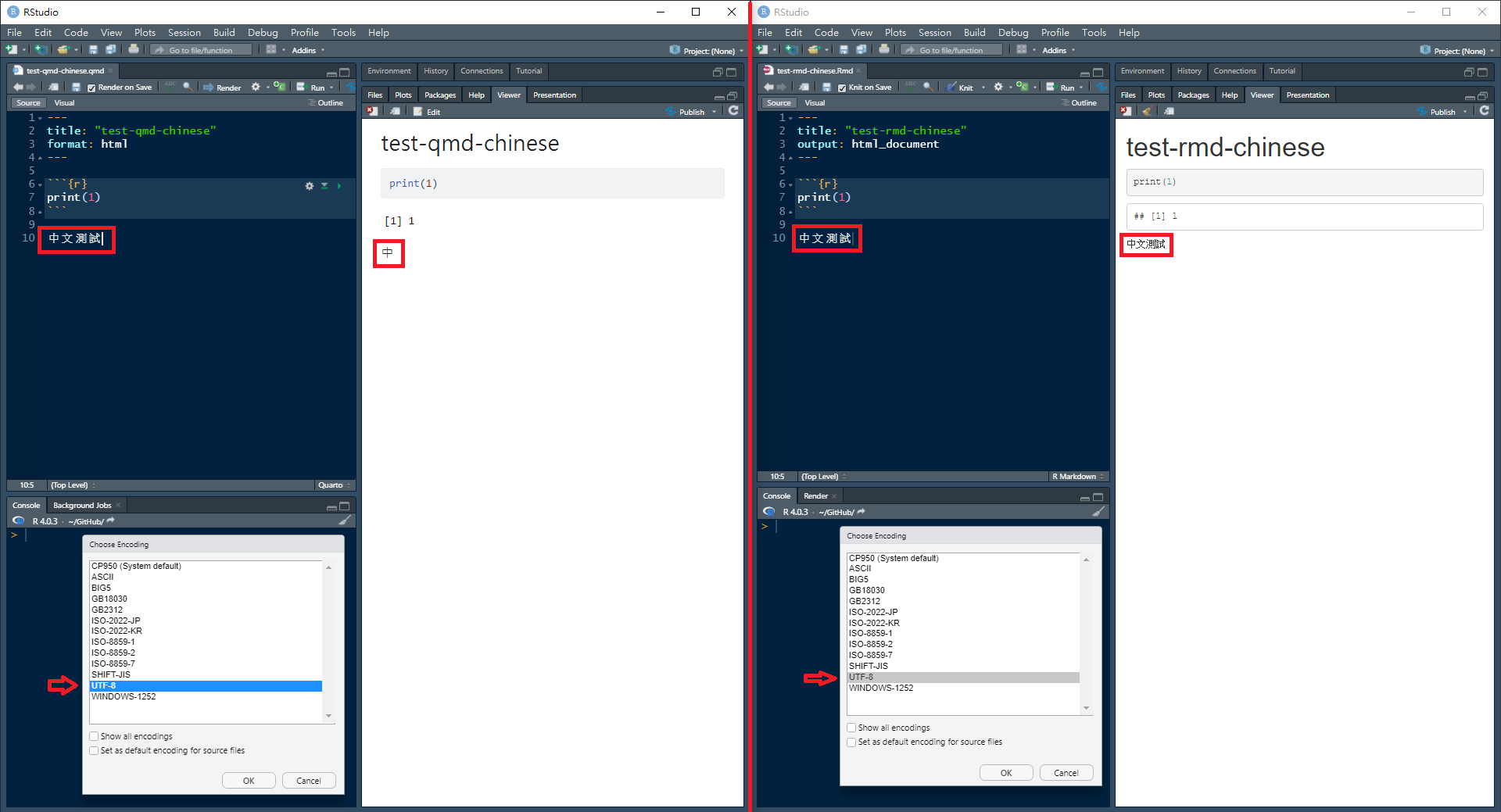Refresh the right Viewer pane
Screen dimensions: 1501x812
[1484, 111]
